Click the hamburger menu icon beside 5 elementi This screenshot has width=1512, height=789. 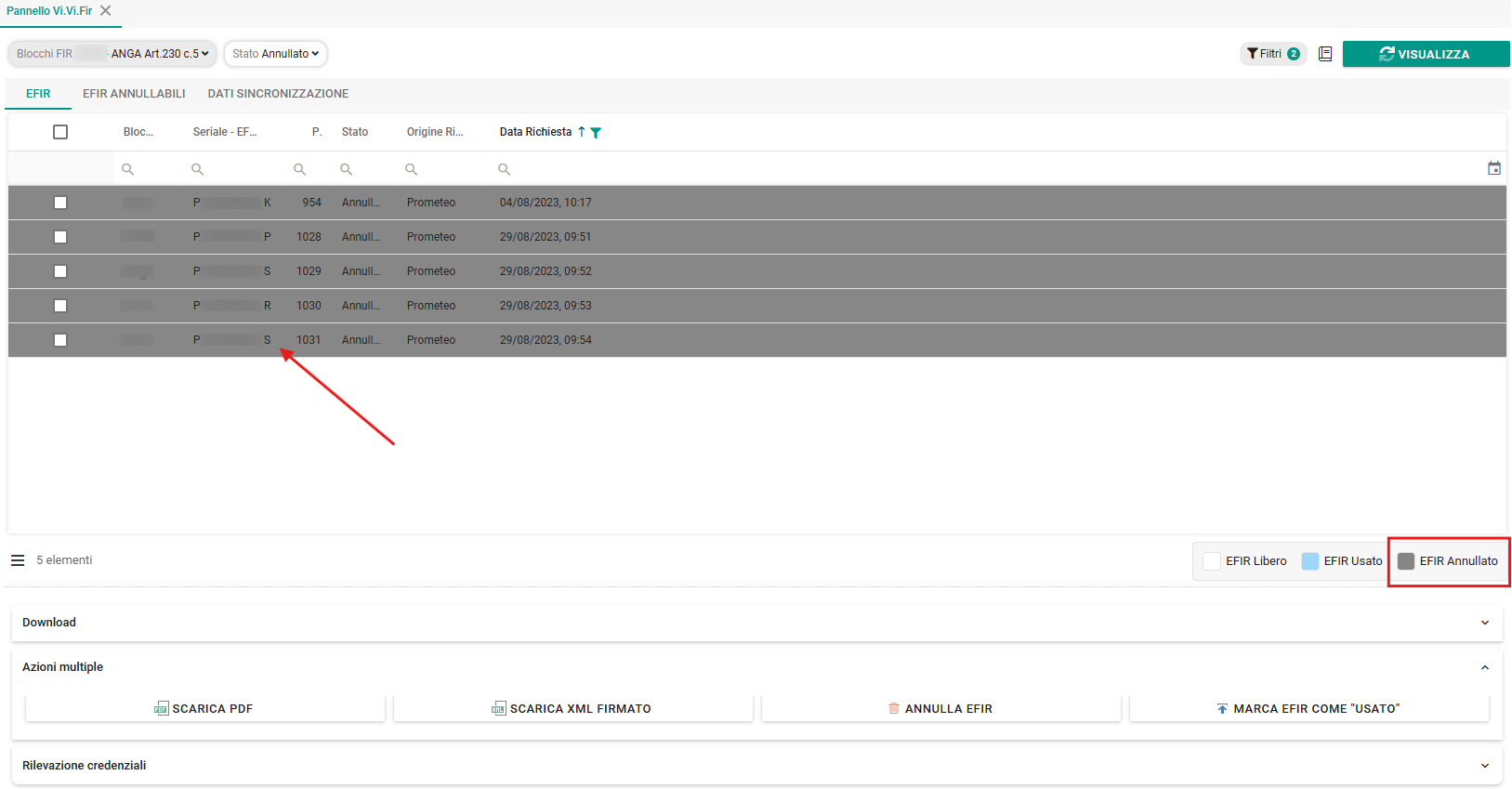click(x=18, y=560)
